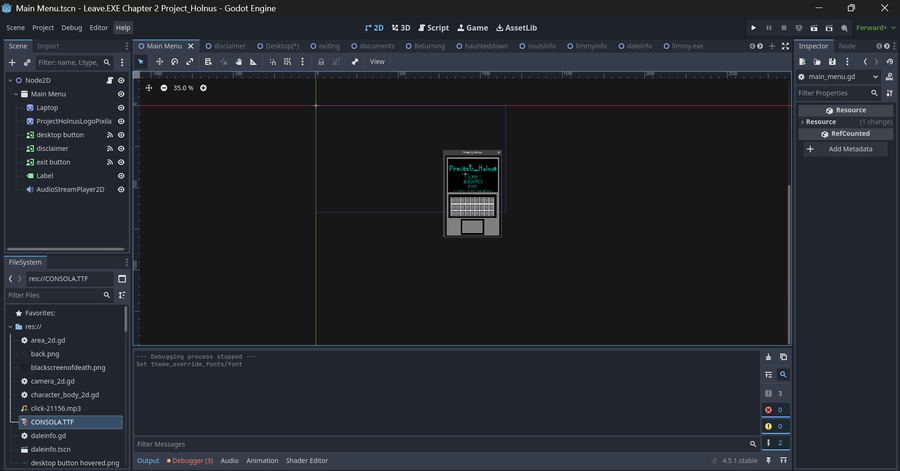Open the script attached to Node2D
The image size is (900, 471).
click(109, 80)
